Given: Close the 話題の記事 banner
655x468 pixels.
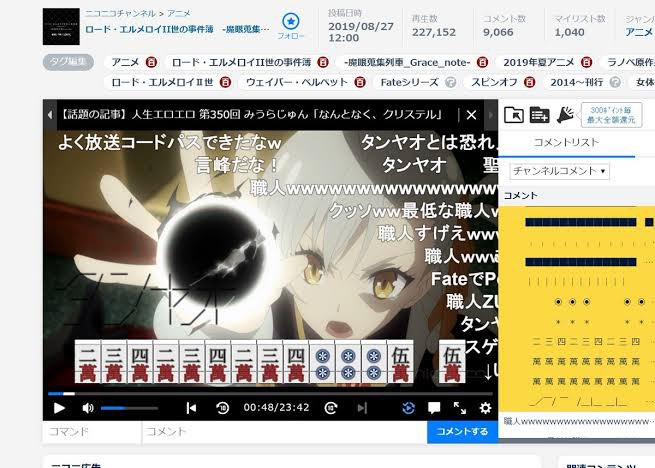Looking at the screenshot, I should coord(471,115).
